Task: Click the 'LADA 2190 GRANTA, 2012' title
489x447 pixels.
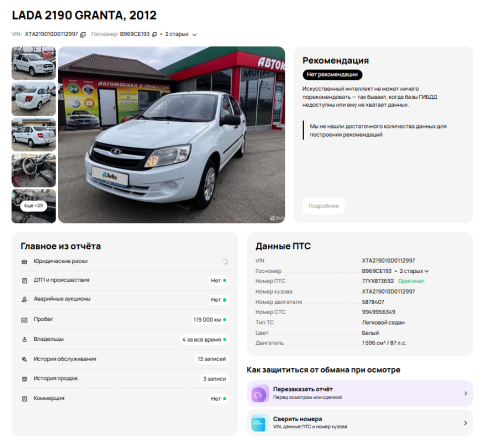Action: (84, 15)
